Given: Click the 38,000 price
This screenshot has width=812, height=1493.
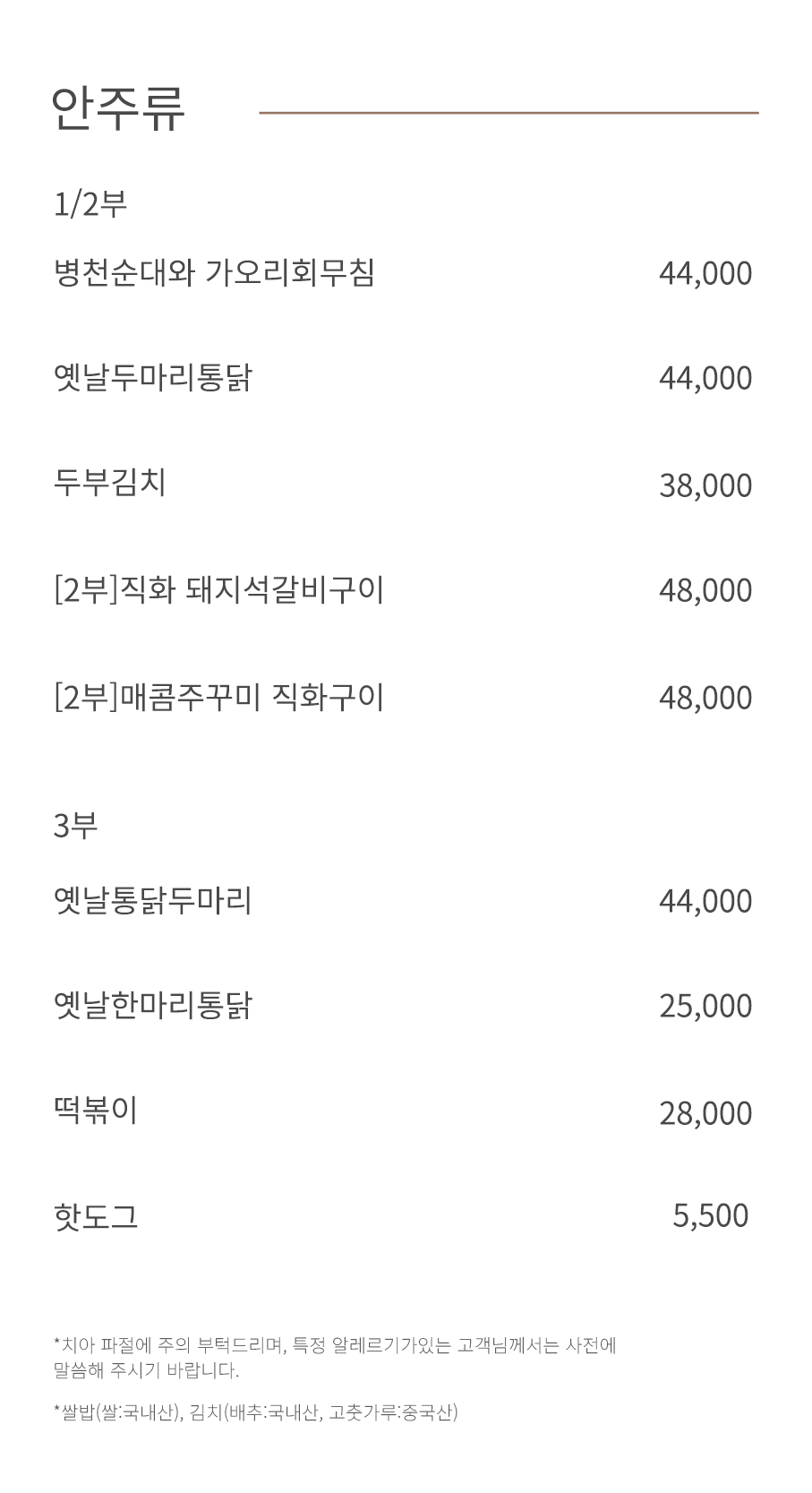Looking at the screenshot, I should (705, 485).
